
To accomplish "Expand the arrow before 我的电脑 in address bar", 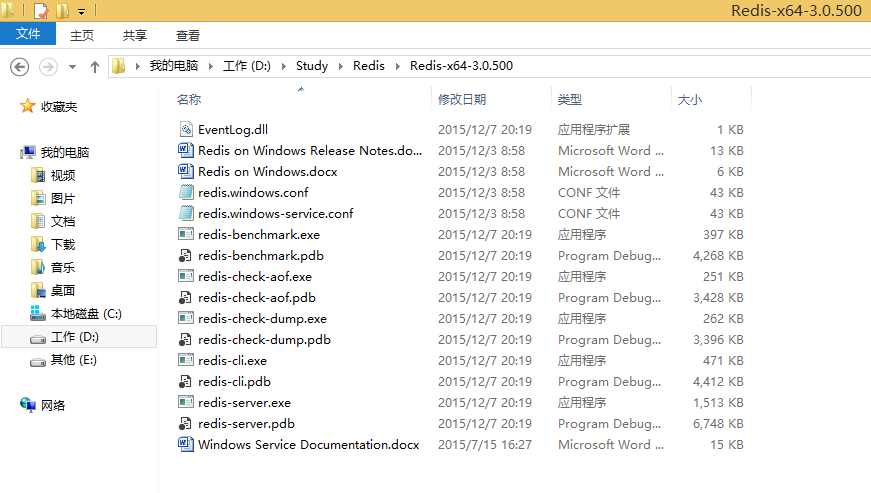I will coord(137,66).
